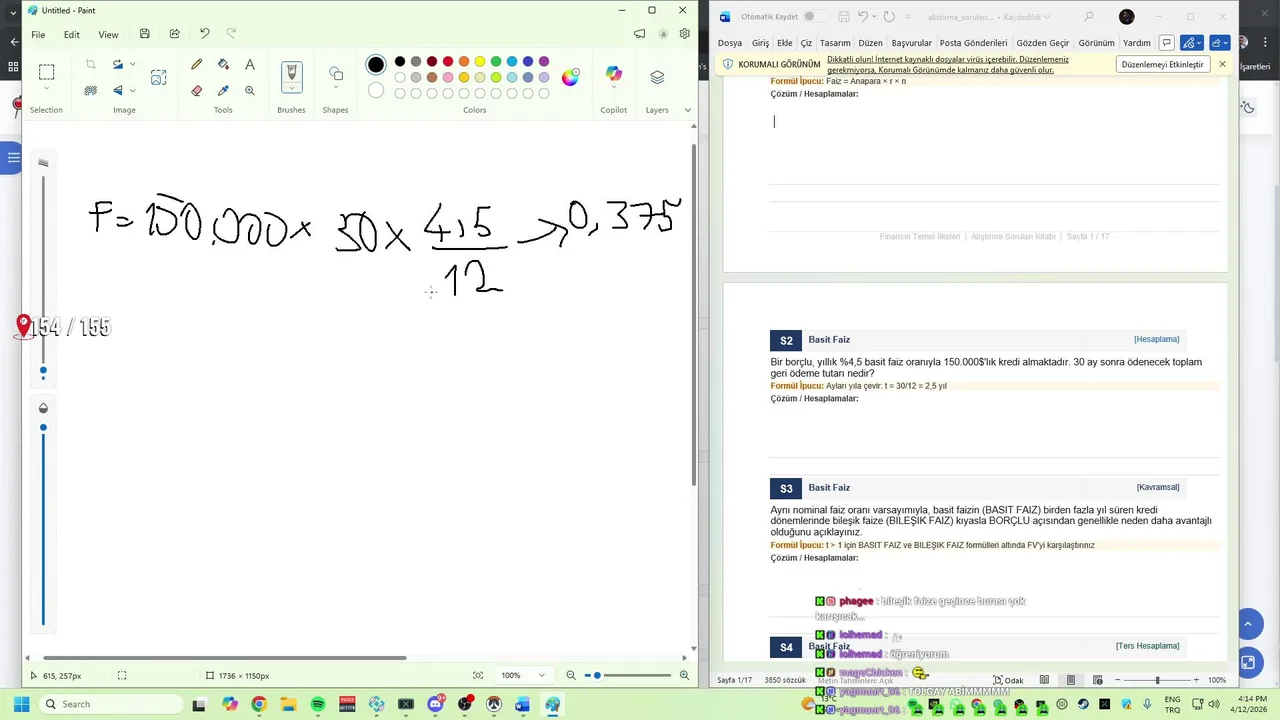Expand the Flip options arrow

[132, 90]
